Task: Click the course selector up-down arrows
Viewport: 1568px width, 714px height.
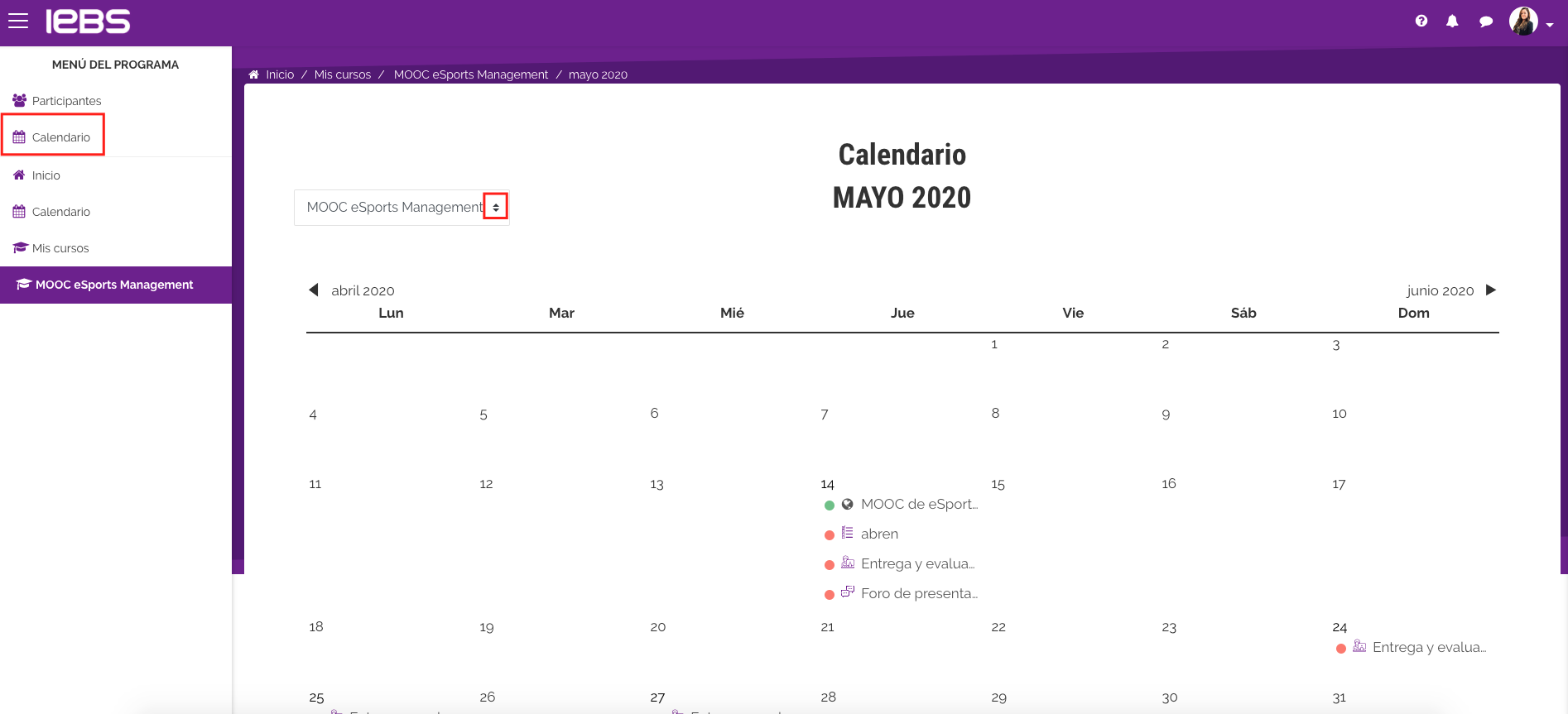Action: [495, 207]
